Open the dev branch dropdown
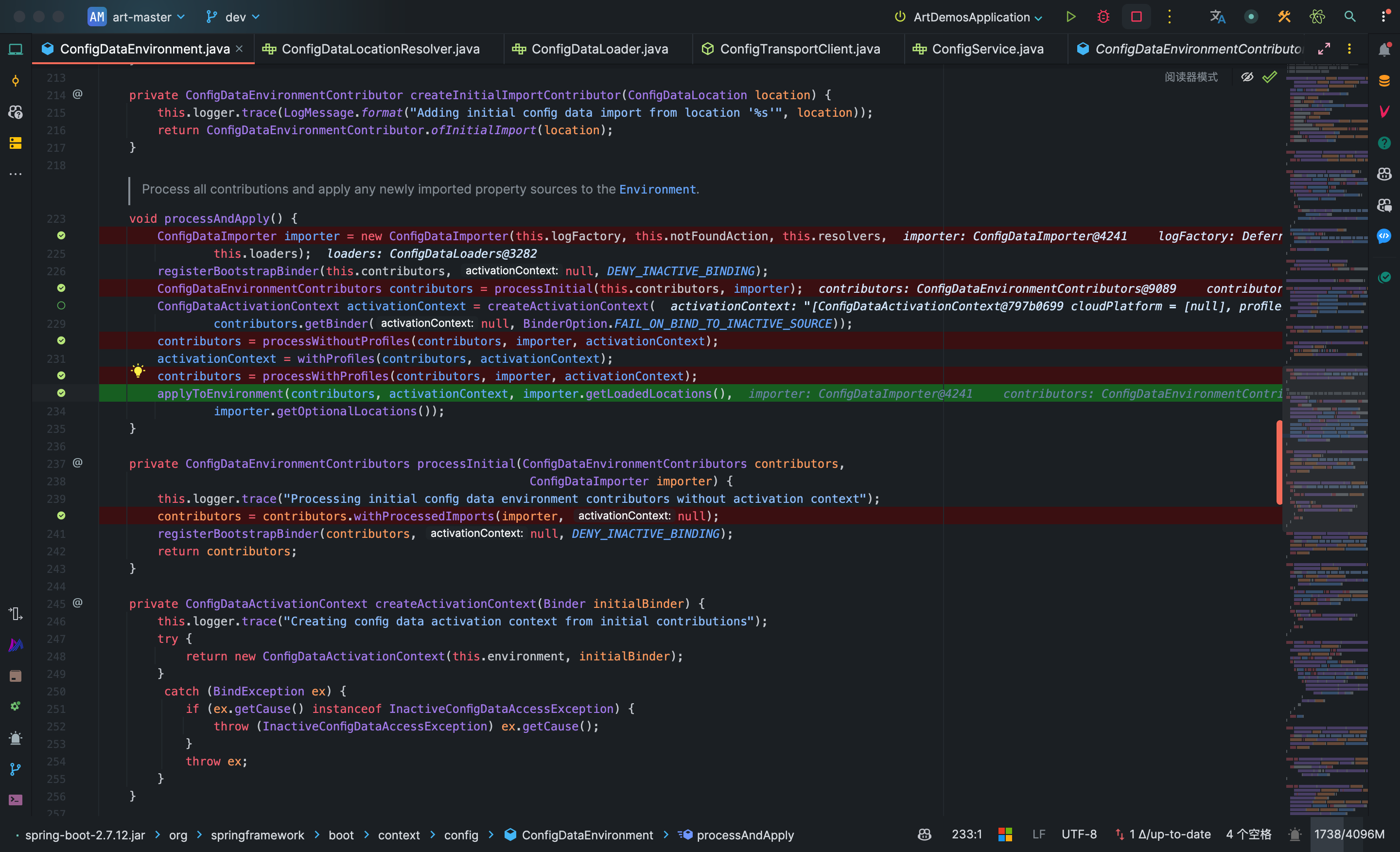 click(235, 17)
